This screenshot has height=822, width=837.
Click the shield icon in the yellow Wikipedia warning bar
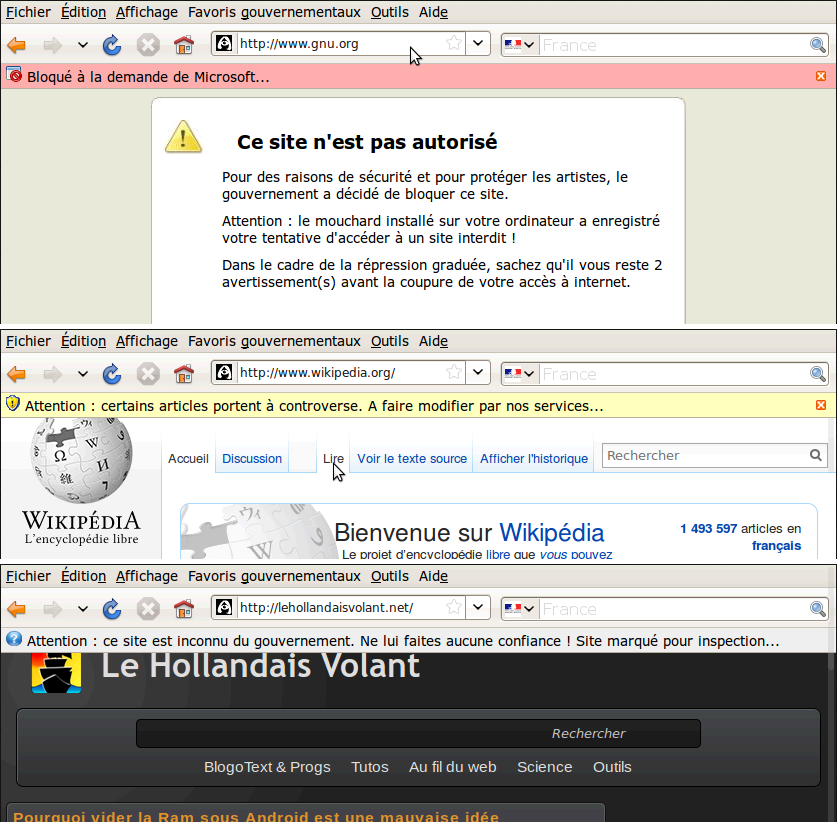point(13,404)
